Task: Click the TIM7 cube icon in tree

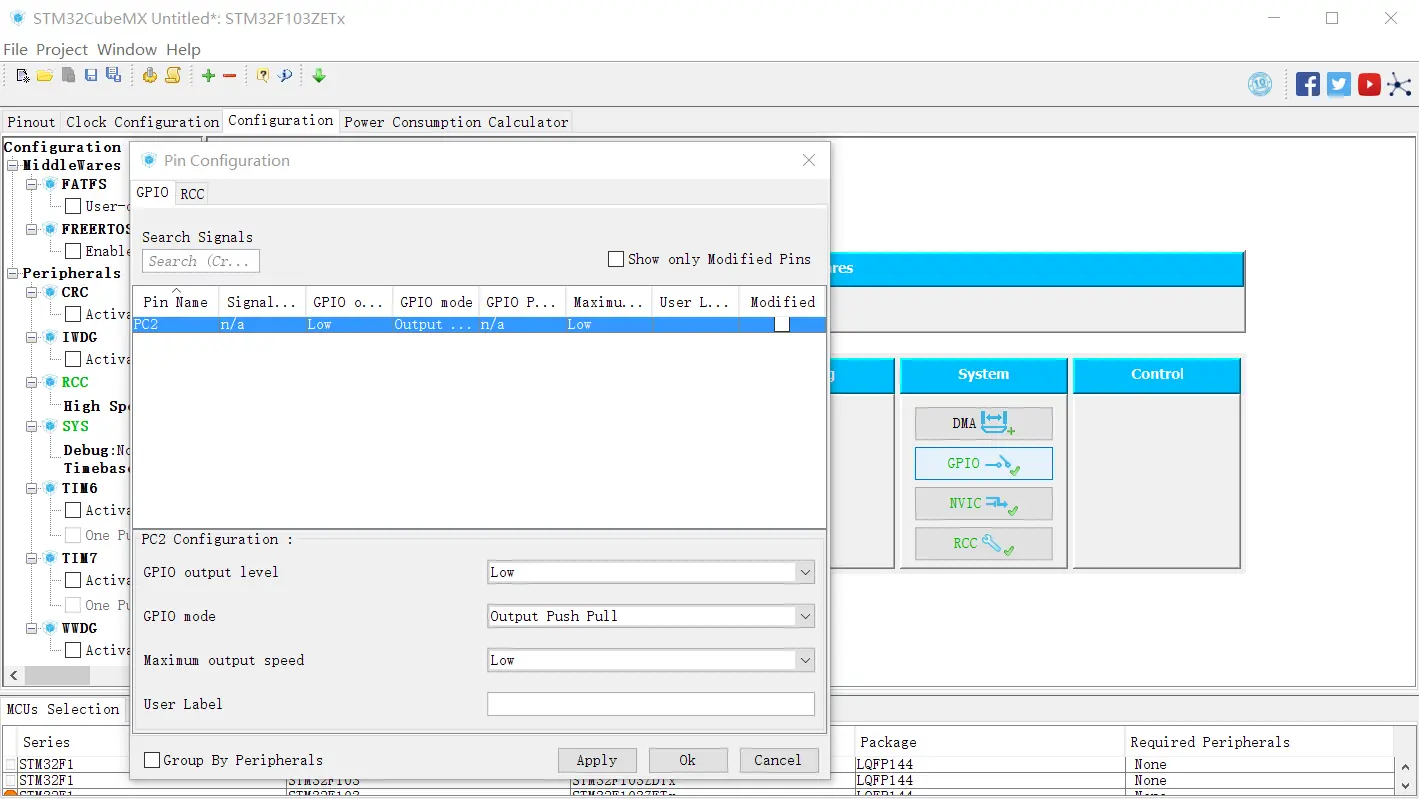Action: 50,558
